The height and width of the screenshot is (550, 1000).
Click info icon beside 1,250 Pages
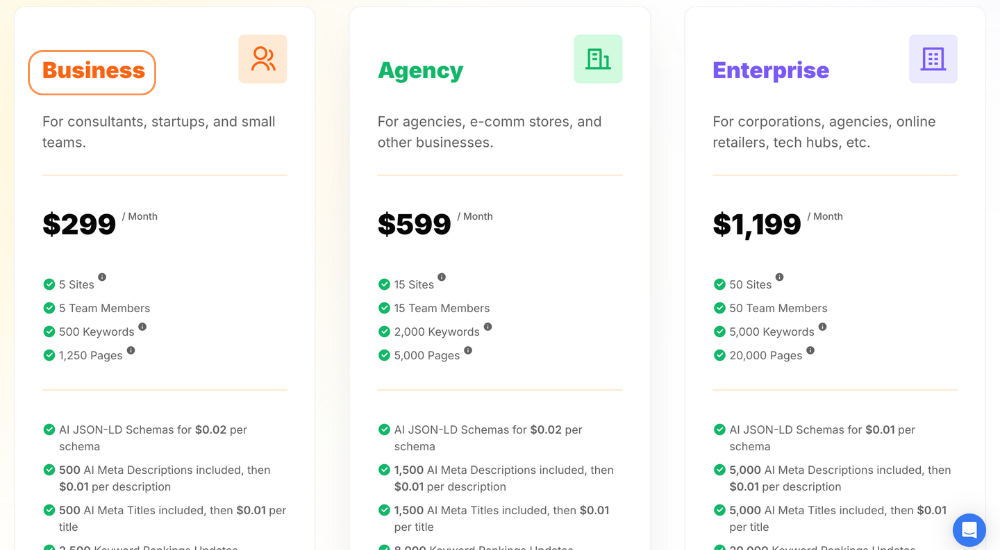pos(131,350)
